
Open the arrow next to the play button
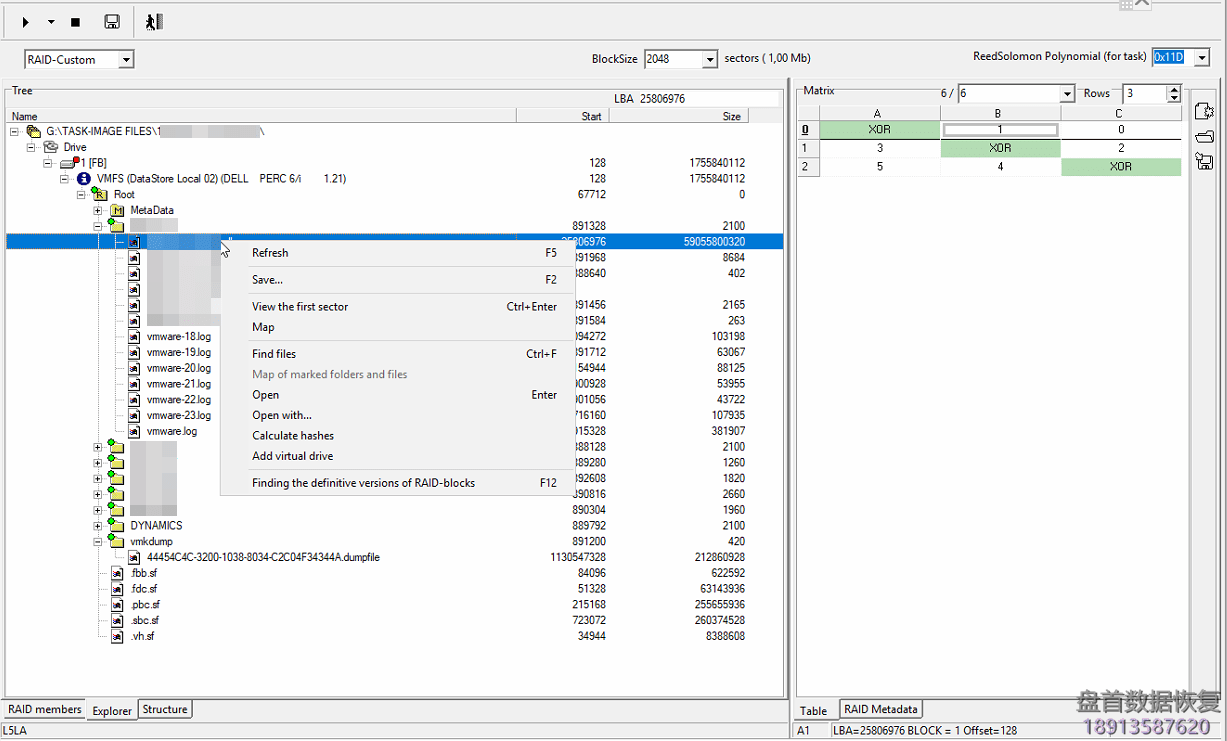[x=50, y=22]
